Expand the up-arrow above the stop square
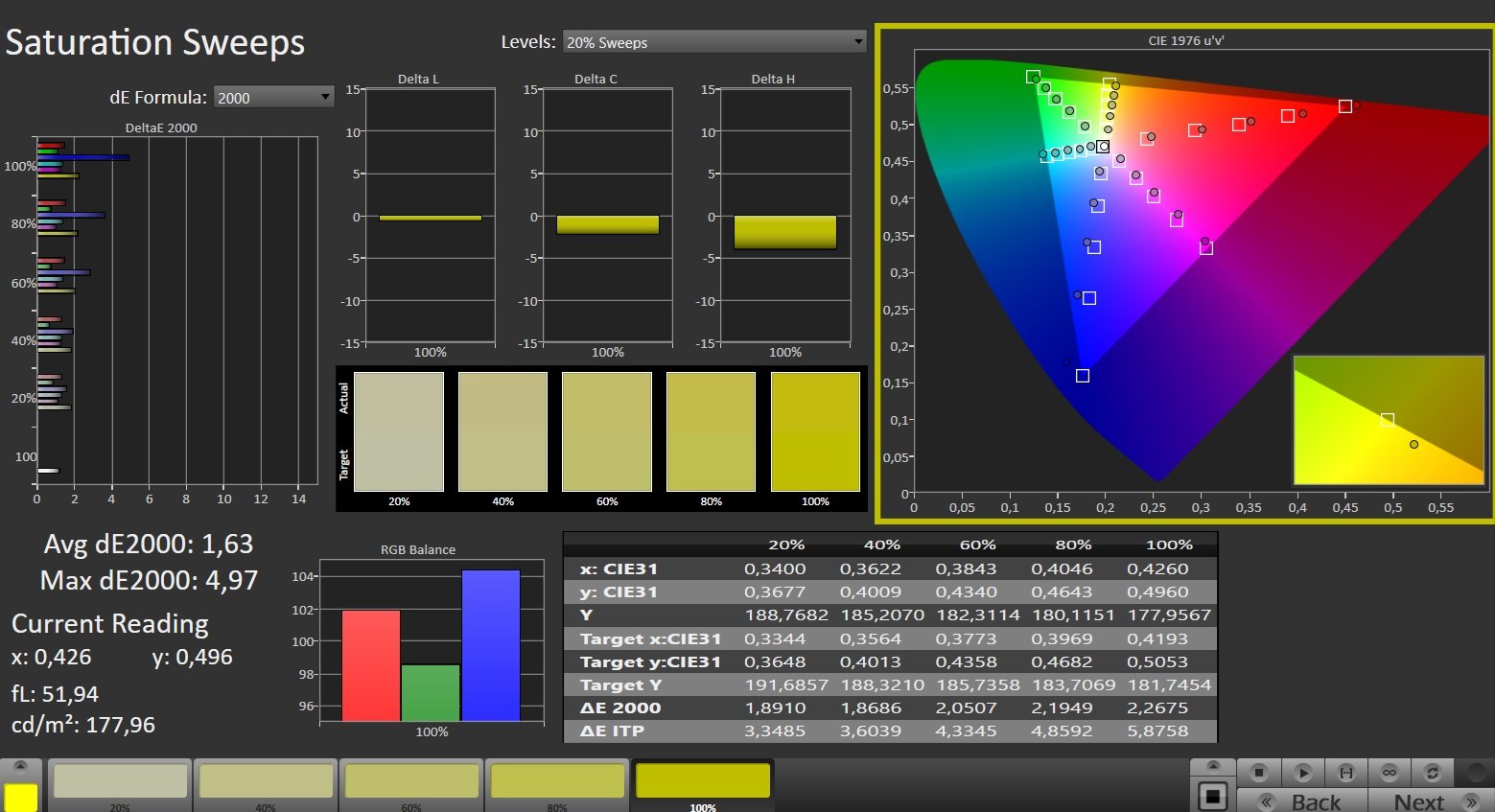Screen dimensions: 1495x812 pyautogui.click(x=1213, y=766)
